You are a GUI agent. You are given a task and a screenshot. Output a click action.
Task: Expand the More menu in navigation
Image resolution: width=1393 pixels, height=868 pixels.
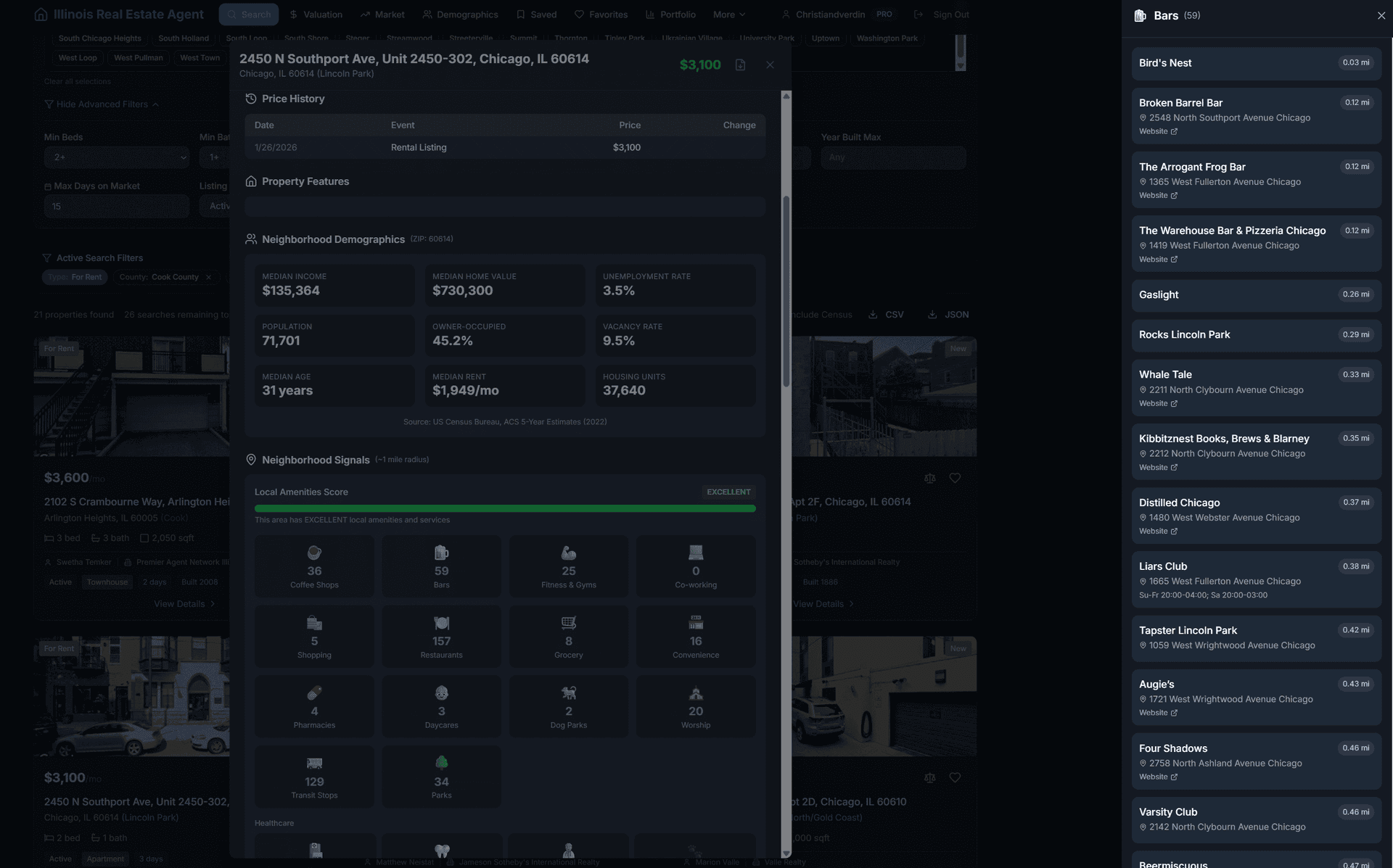728,15
